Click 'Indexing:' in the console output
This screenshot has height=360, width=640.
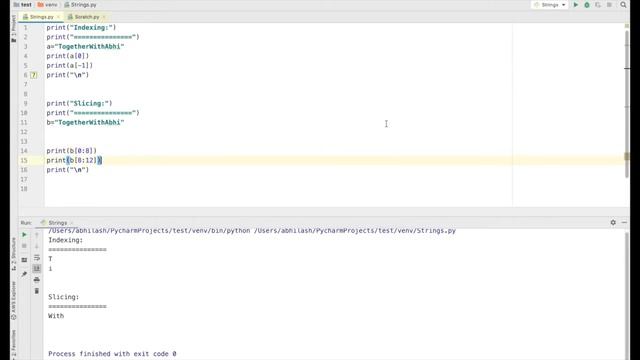click(65, 240)
